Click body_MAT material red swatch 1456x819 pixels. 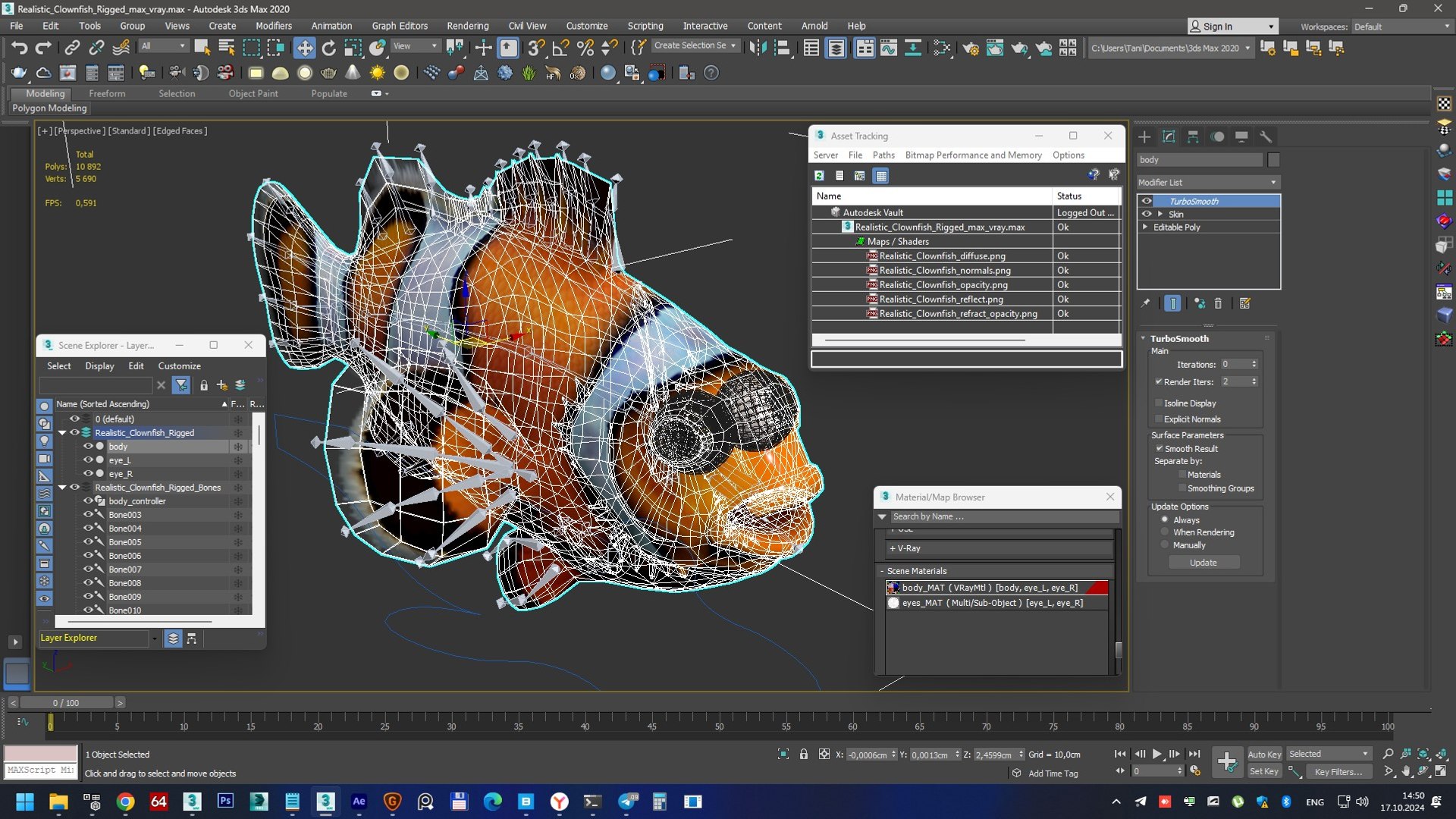pyautogui.click(x=1097, y=588)
